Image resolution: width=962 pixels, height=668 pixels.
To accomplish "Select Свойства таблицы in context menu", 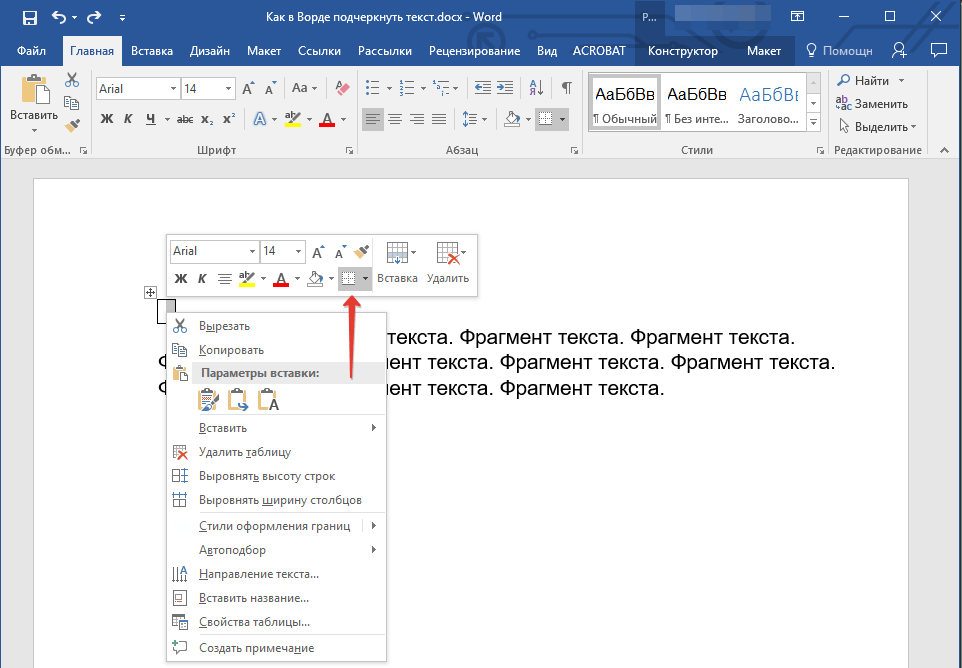I will tap(254, 622).
